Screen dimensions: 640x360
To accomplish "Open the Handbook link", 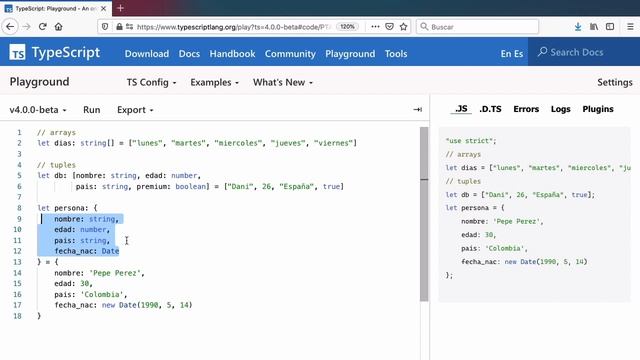I will tap(232, 54).
